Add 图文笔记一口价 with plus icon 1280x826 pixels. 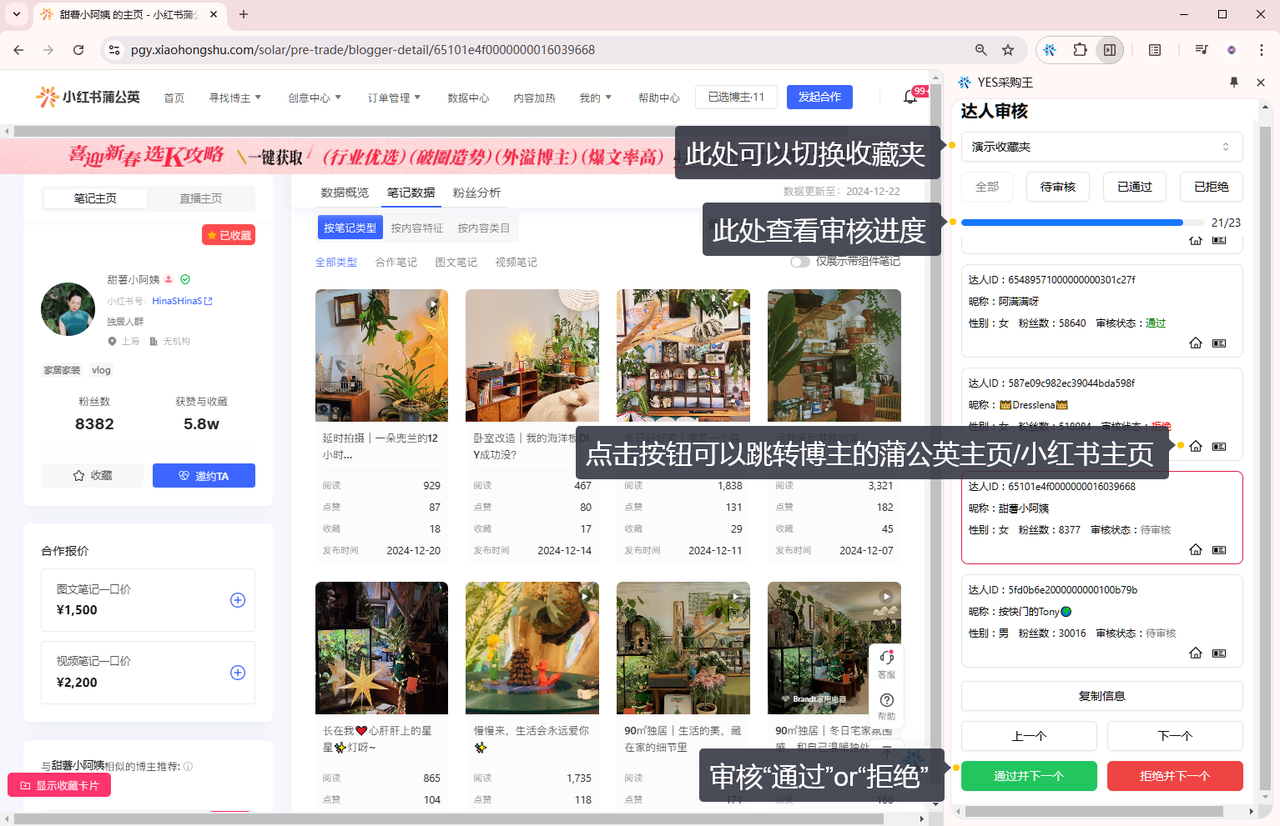click(238, 600)
